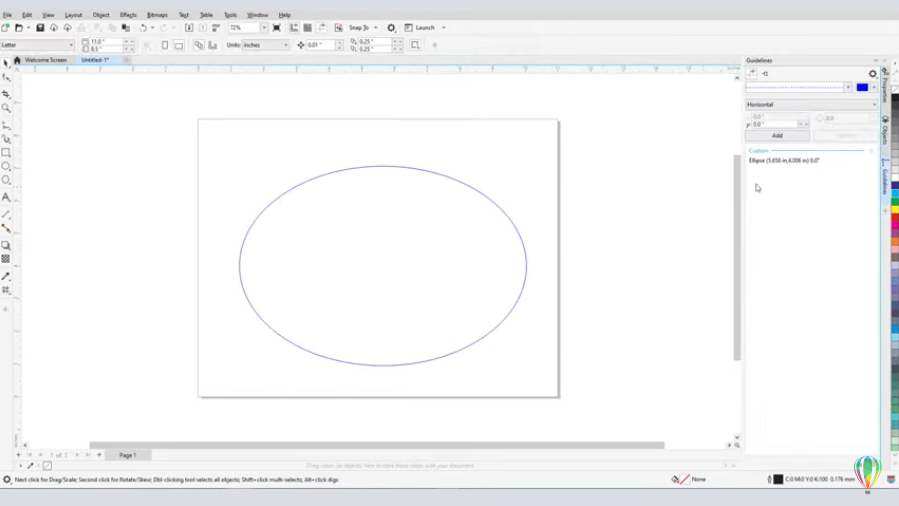Select the Connector tool
The height and width of the screenshot is (506, 899).
(x=6, y=228)
